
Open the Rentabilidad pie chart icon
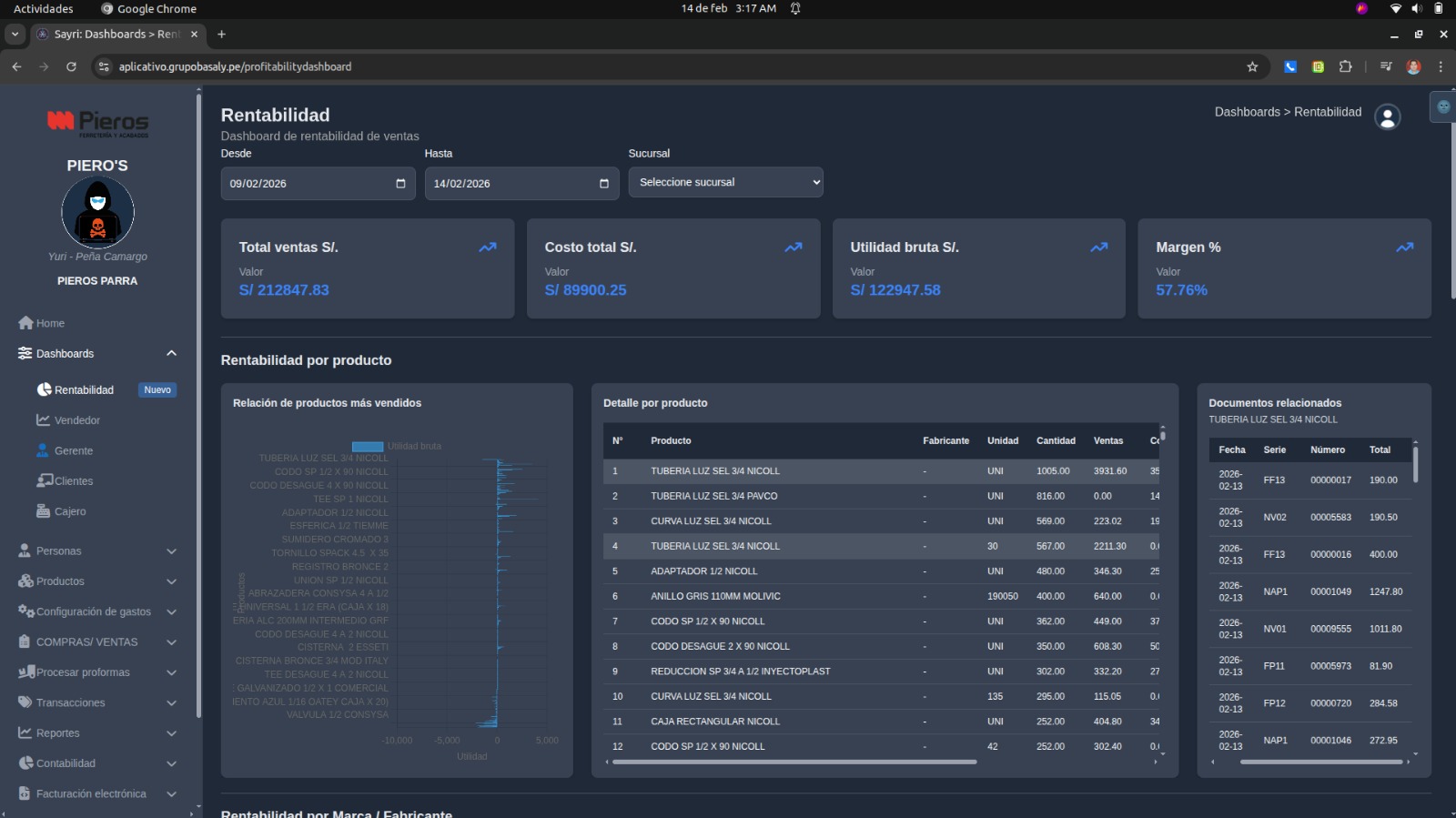[x=44, y=389]
